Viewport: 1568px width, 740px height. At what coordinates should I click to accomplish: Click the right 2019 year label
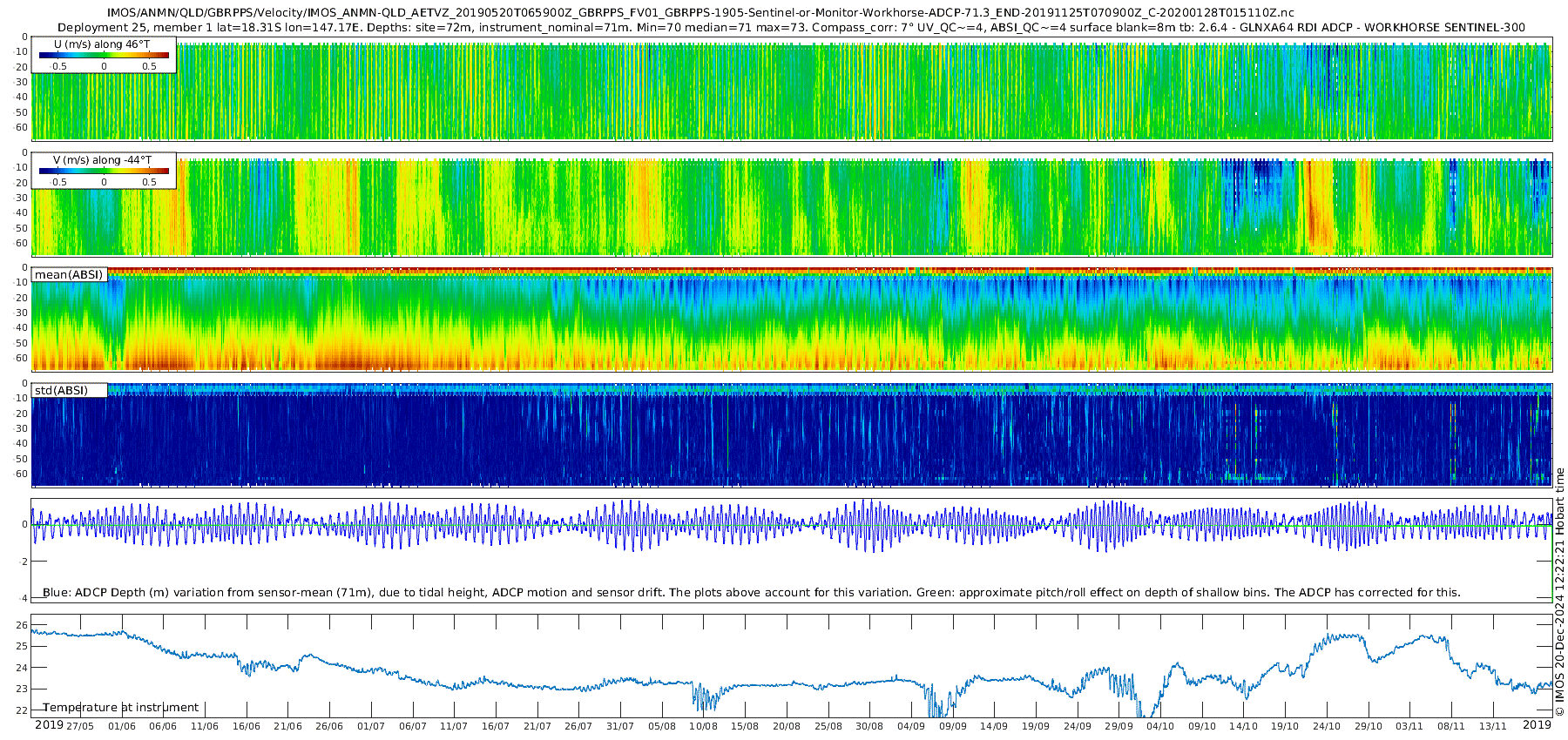[x=1537, y=725]
